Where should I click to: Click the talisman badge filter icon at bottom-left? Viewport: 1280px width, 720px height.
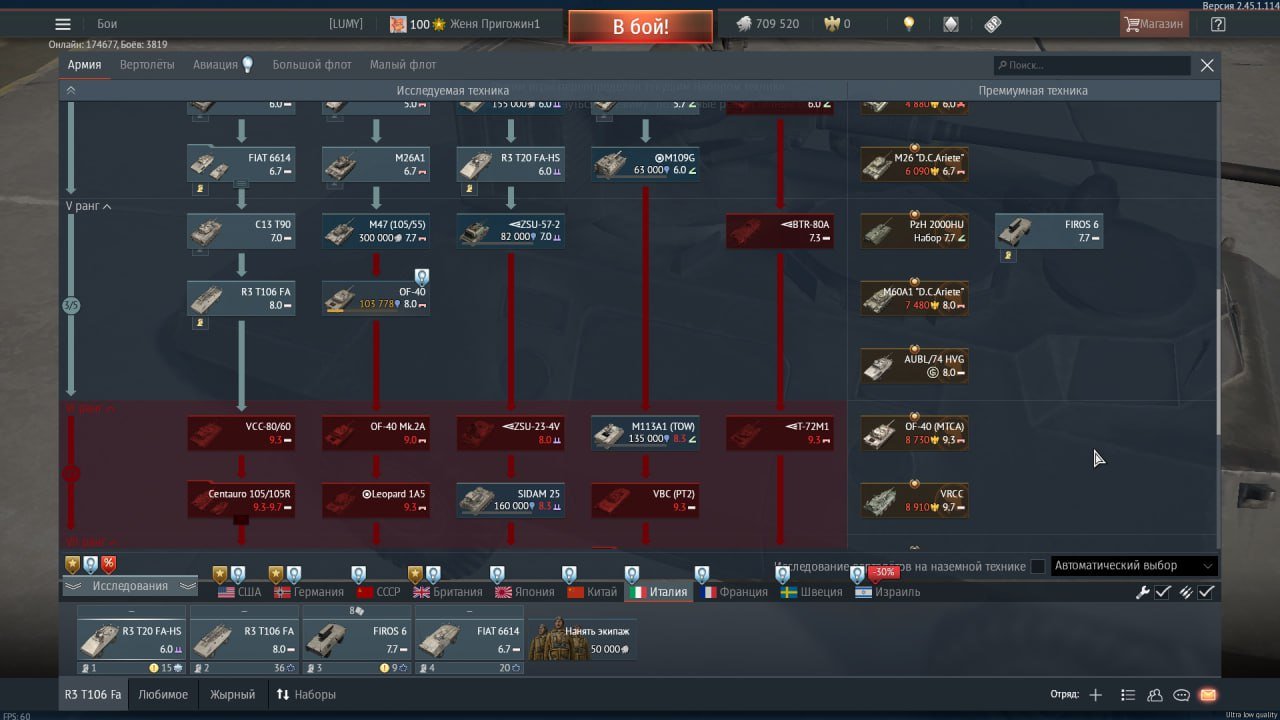tap(72, 564)
